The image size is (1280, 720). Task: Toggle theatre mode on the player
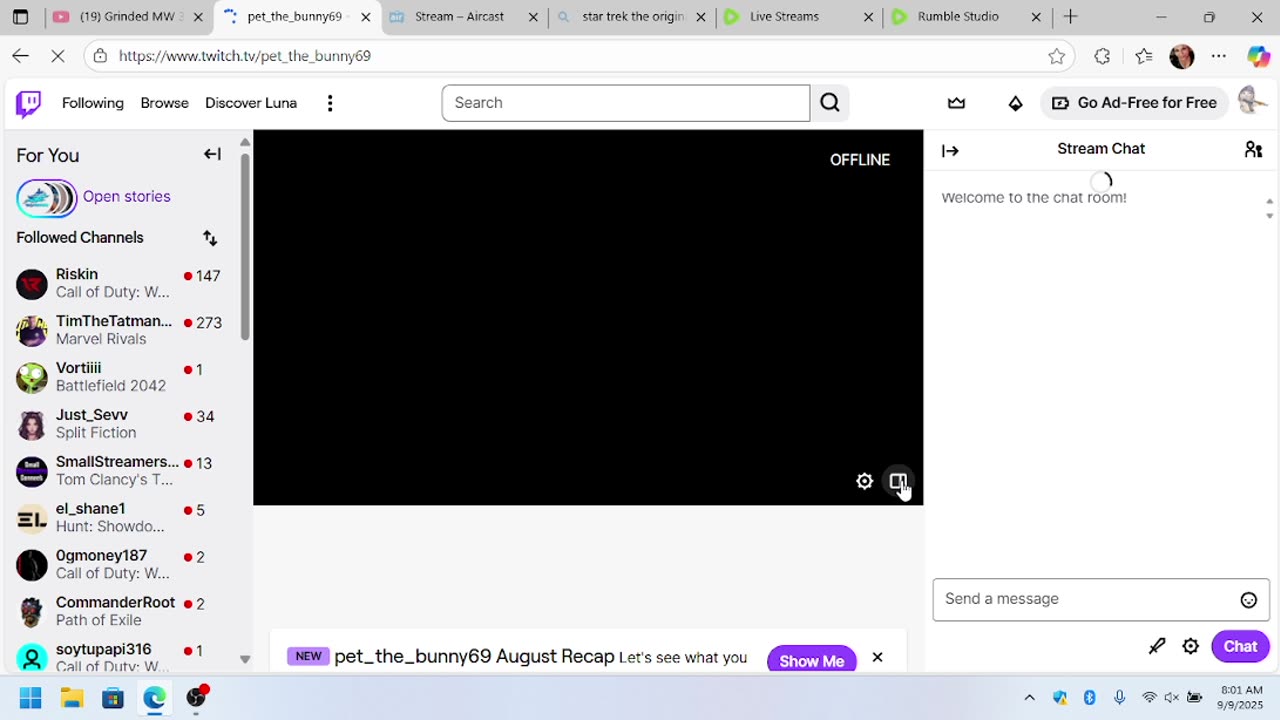point(898,481)
